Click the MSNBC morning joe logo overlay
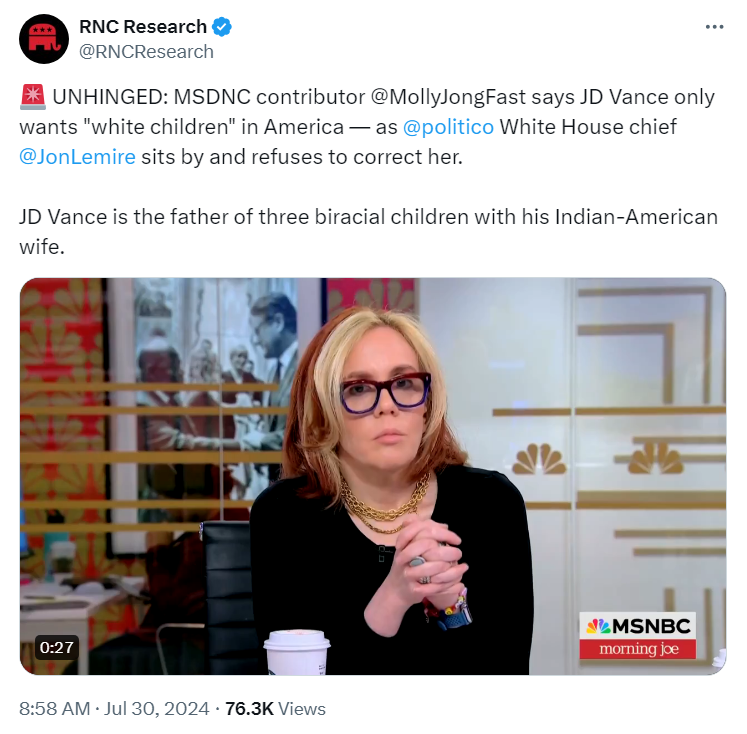This screenshot has width=747, height=734. coord(637,635)
